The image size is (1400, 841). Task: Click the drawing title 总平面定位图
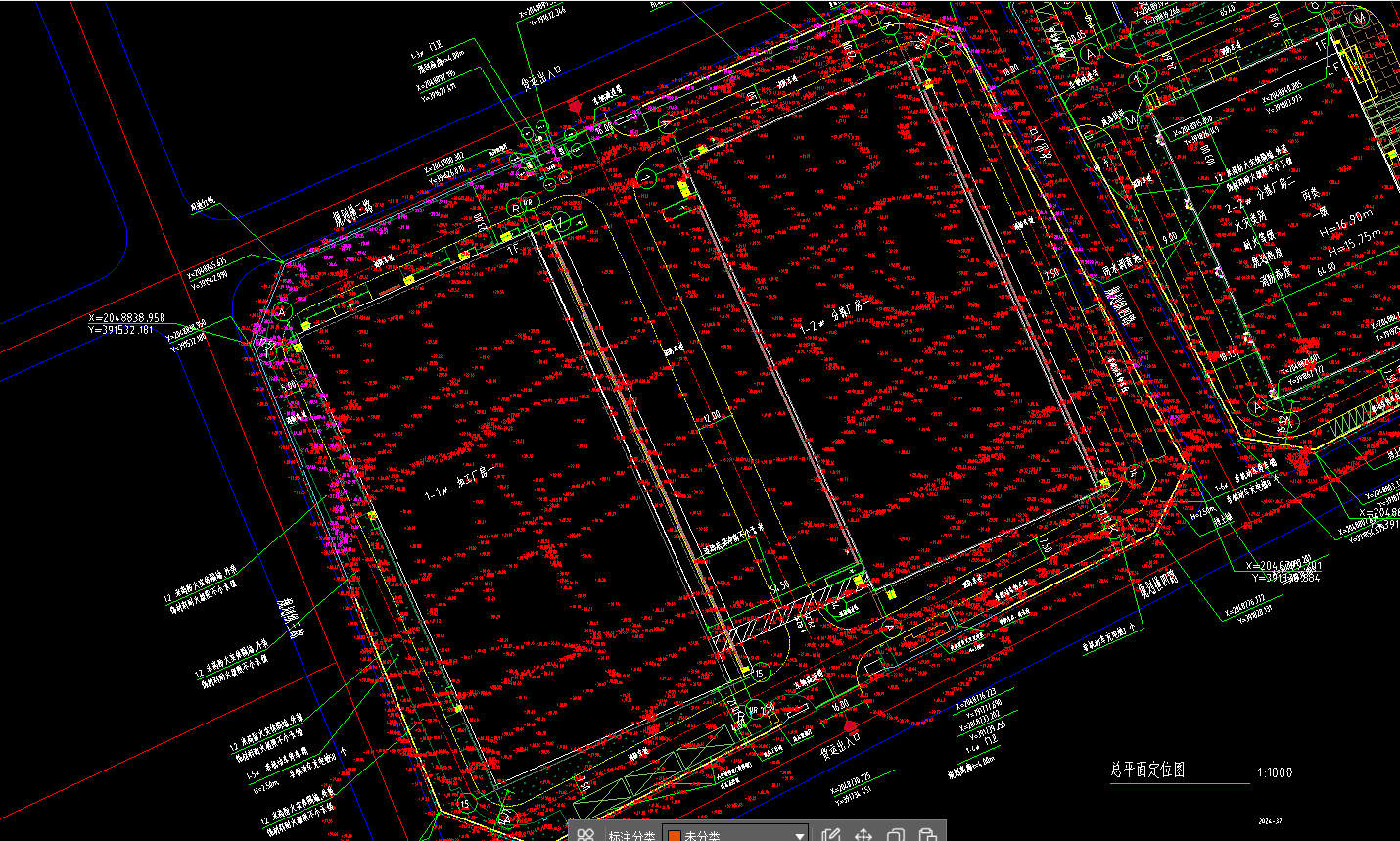1147,770
